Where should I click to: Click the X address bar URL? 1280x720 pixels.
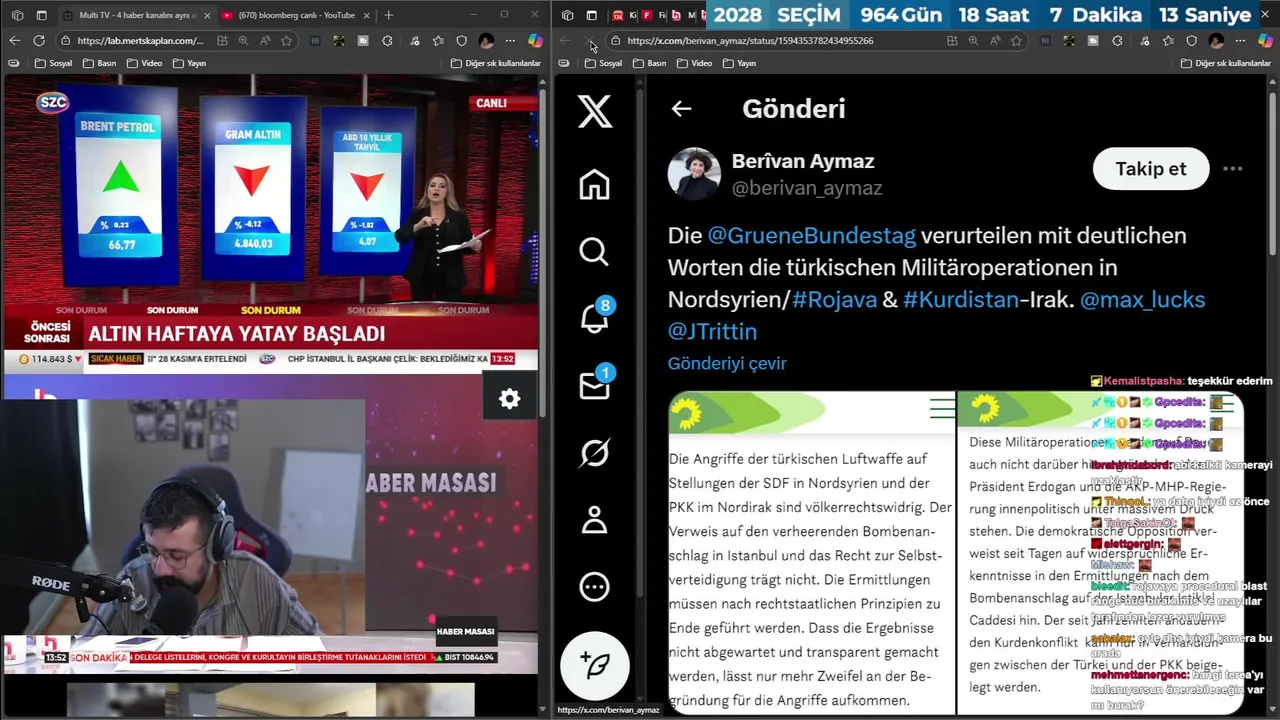[x=750, y=41]
